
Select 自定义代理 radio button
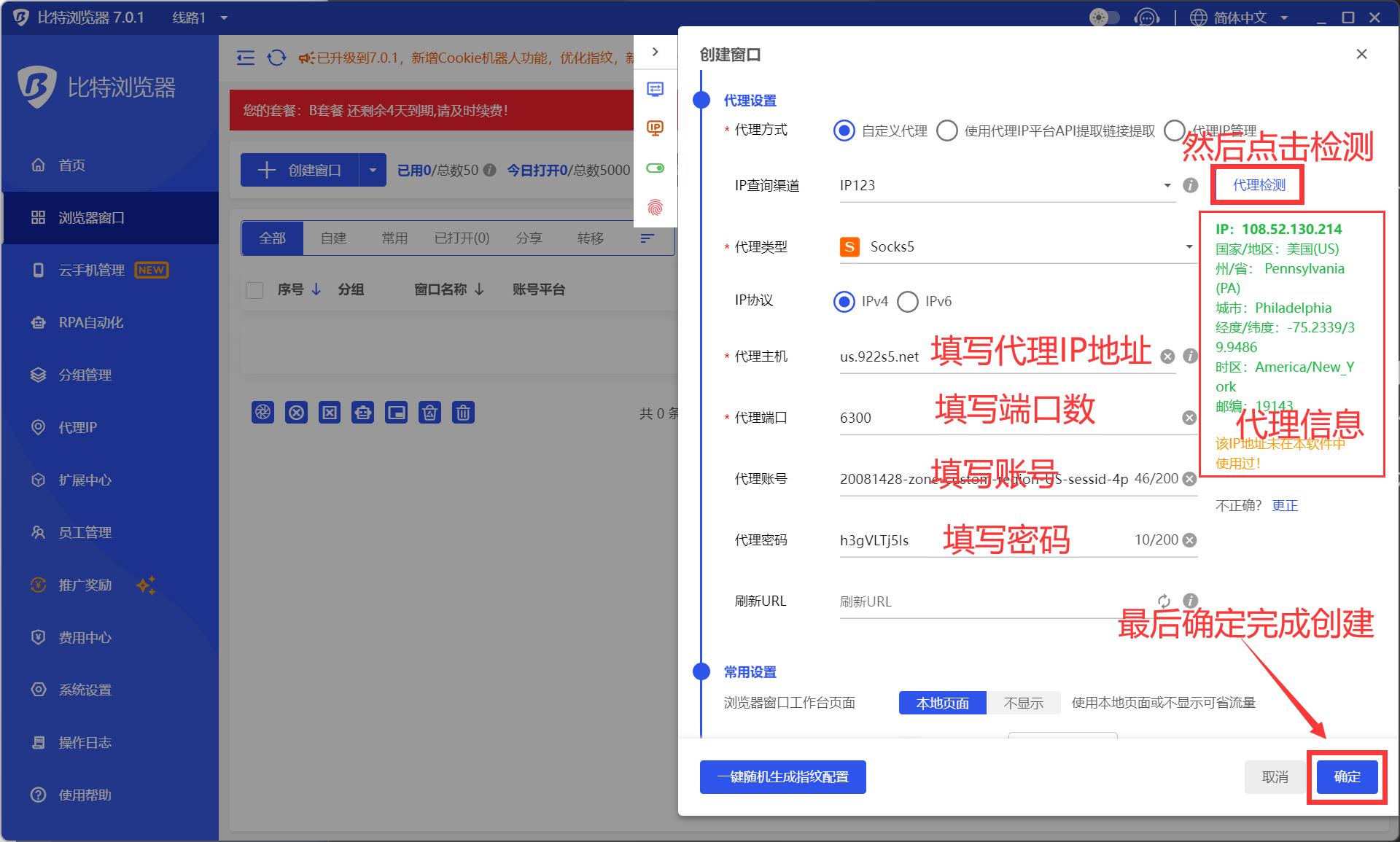tap(844, 131)
